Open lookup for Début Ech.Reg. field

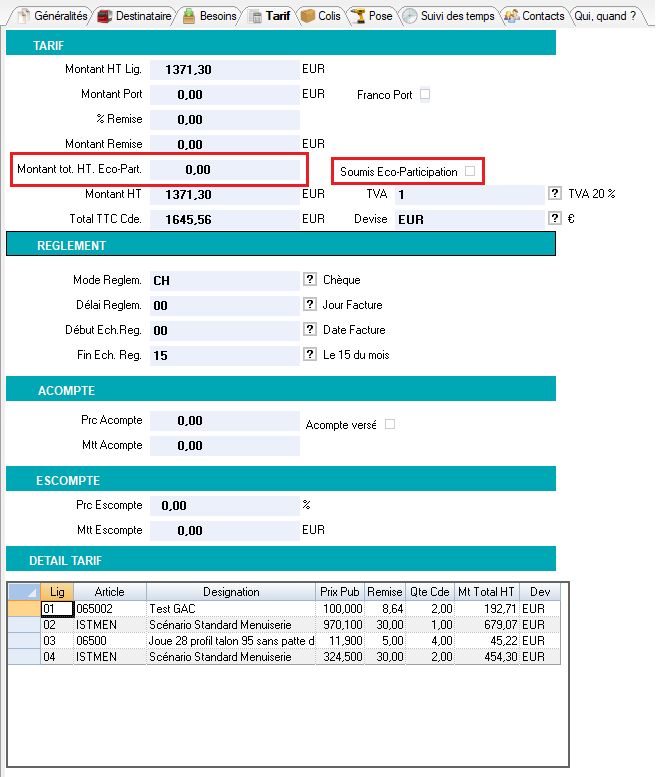coord(309,330)
